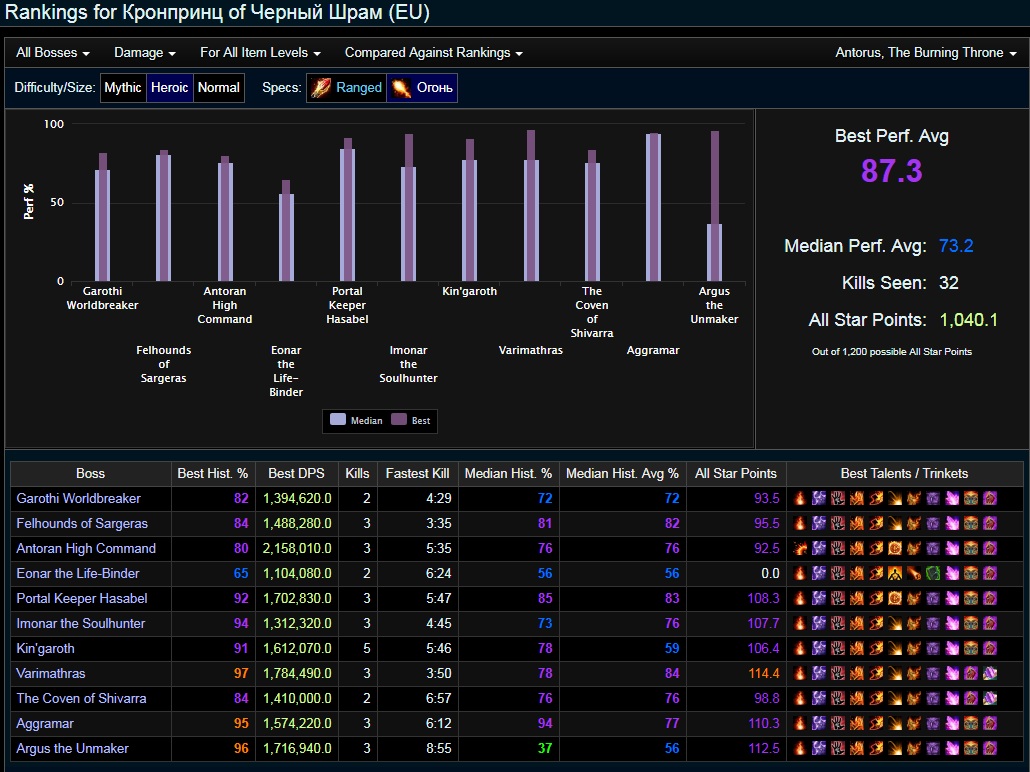
Task: Click black hand talent icon in Felhounds of Sargeras row
Action: (x=838, y=524)
